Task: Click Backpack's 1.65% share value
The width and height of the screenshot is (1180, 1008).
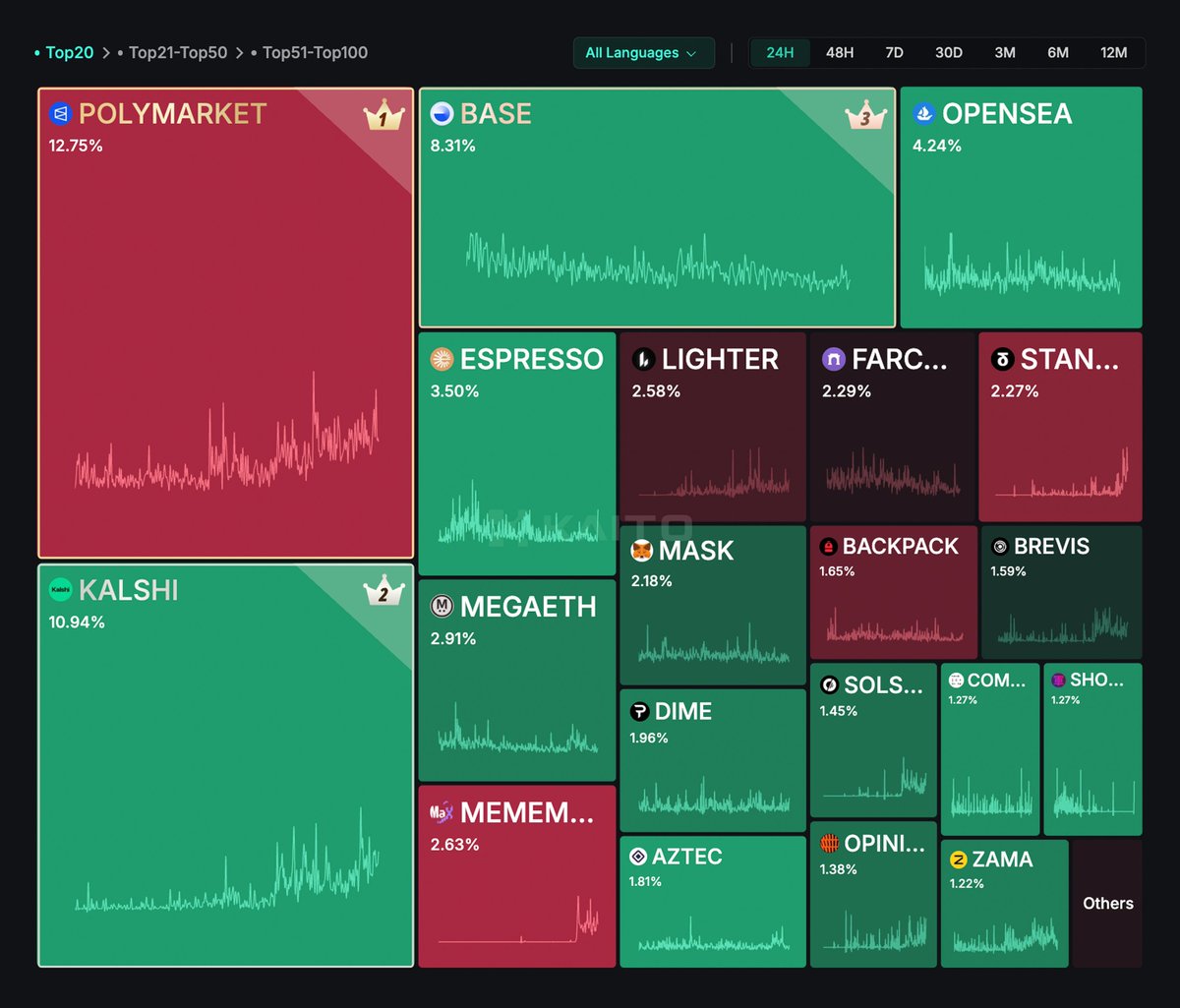Action: click(837, 571)
